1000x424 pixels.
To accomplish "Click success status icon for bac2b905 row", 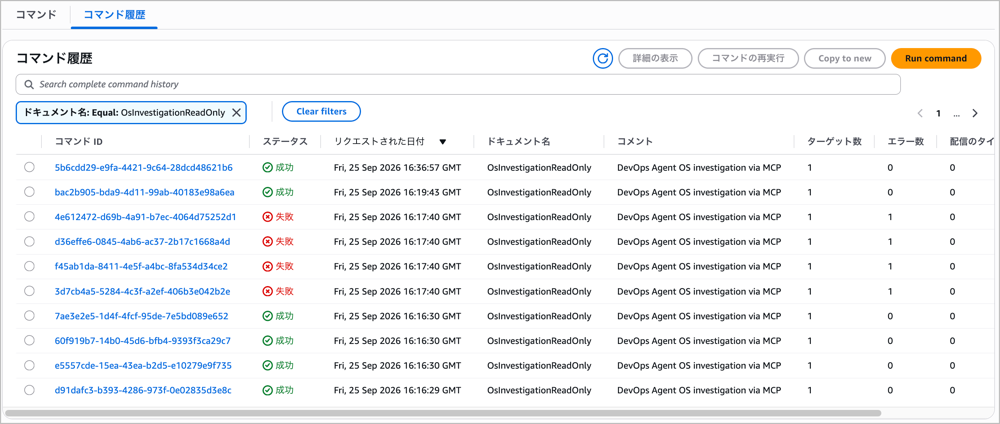I will [267, 193].
